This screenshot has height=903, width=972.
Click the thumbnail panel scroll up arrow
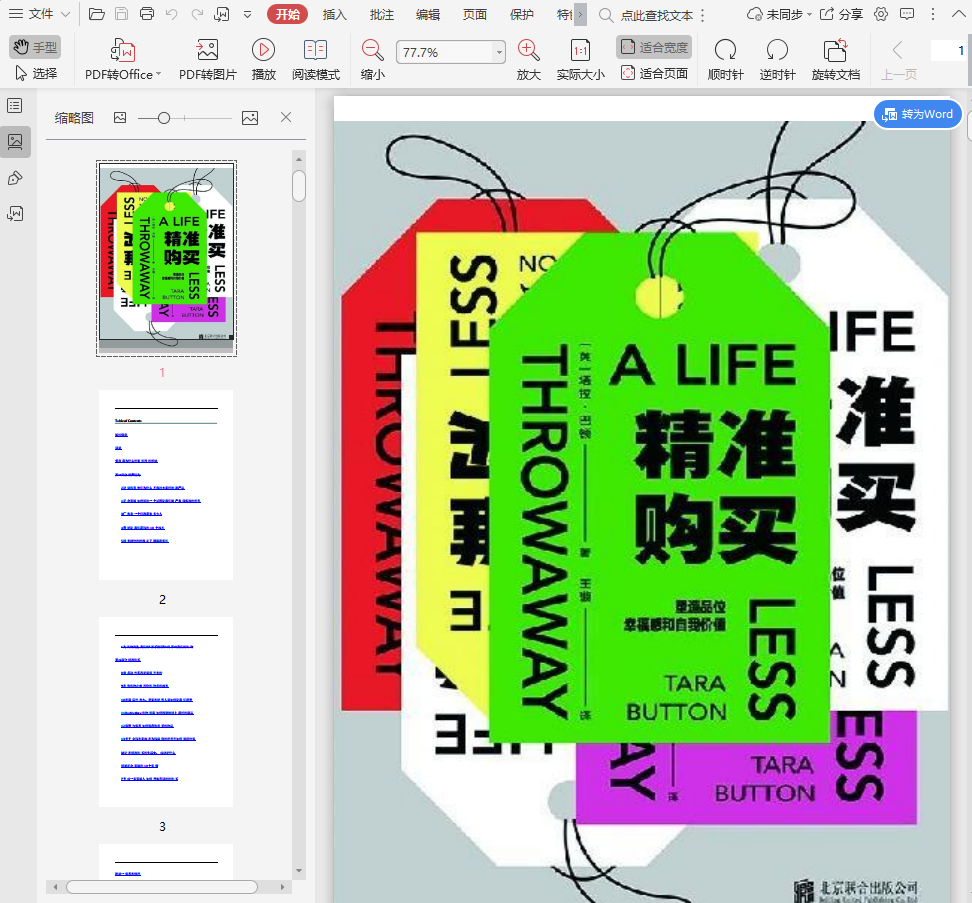(299, 159)
